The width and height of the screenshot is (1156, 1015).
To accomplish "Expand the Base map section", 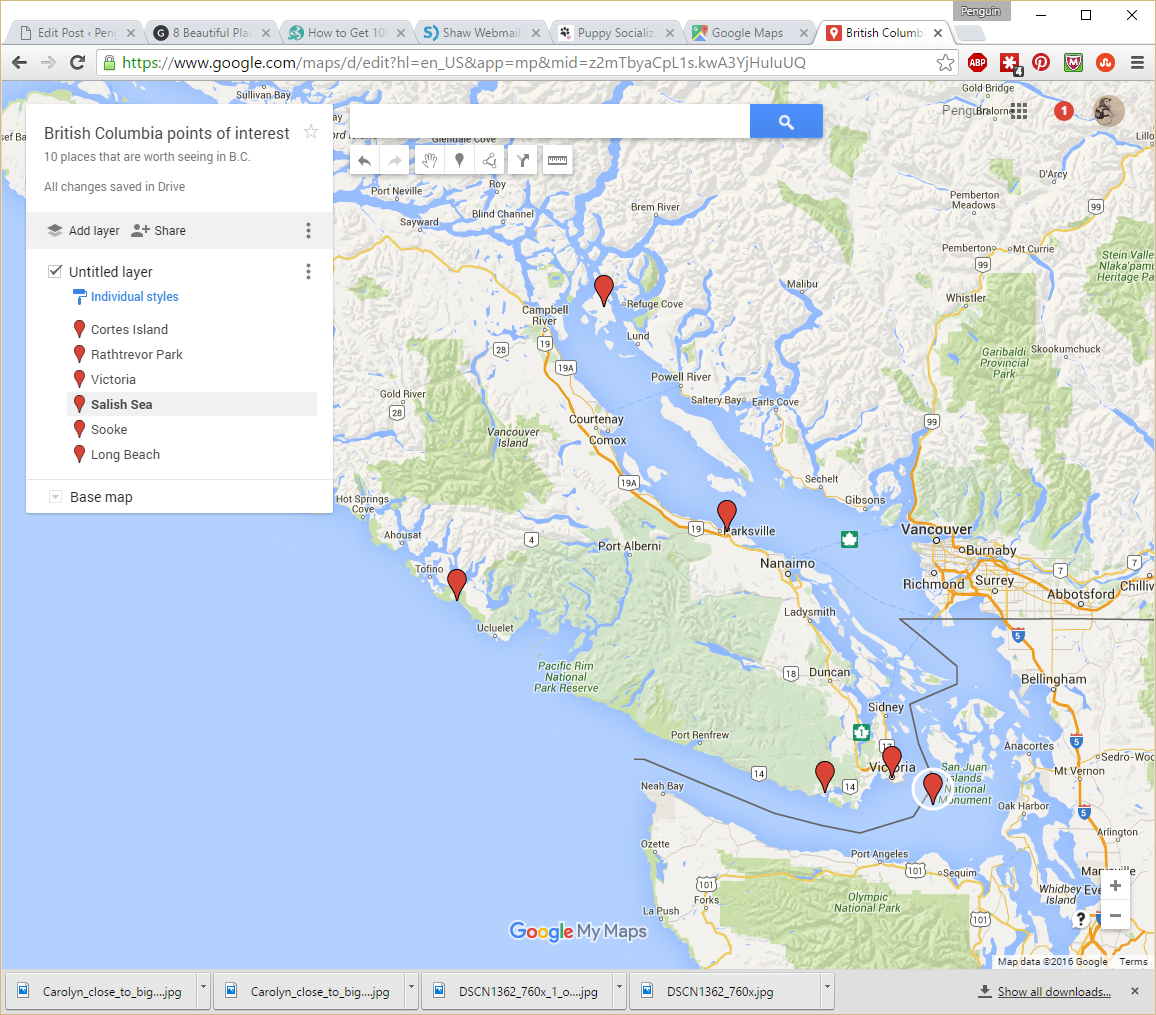I will pyautogui.click(x=55, y=497).
